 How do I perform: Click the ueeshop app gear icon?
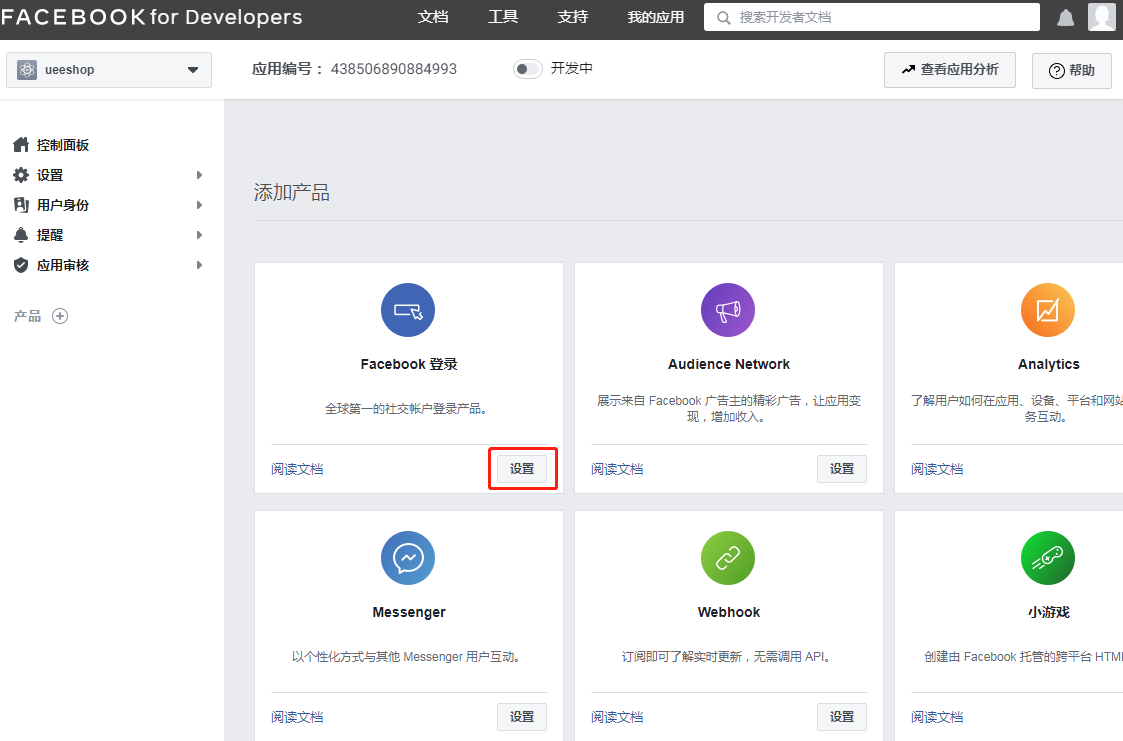[27, 69]
